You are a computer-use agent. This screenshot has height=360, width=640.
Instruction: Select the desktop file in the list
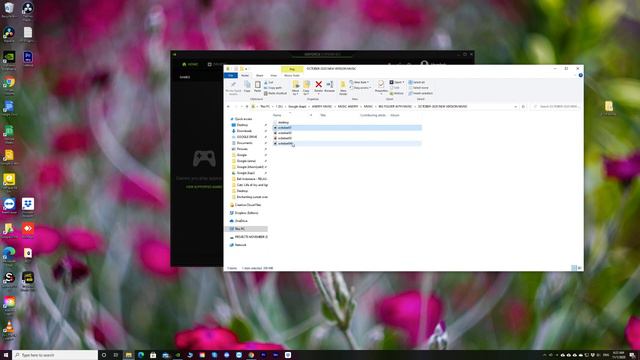click(282, 122)
